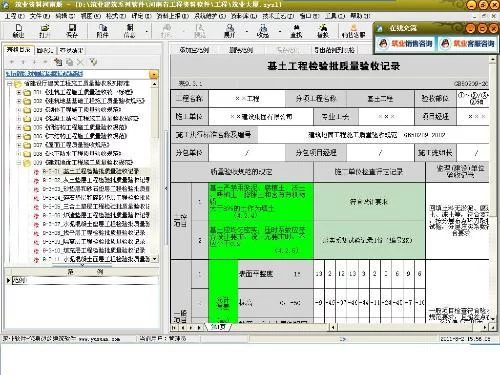Open the 筑业客服咨询 customer service button
The image size is (500, 375).
click(x=467, y=44)
